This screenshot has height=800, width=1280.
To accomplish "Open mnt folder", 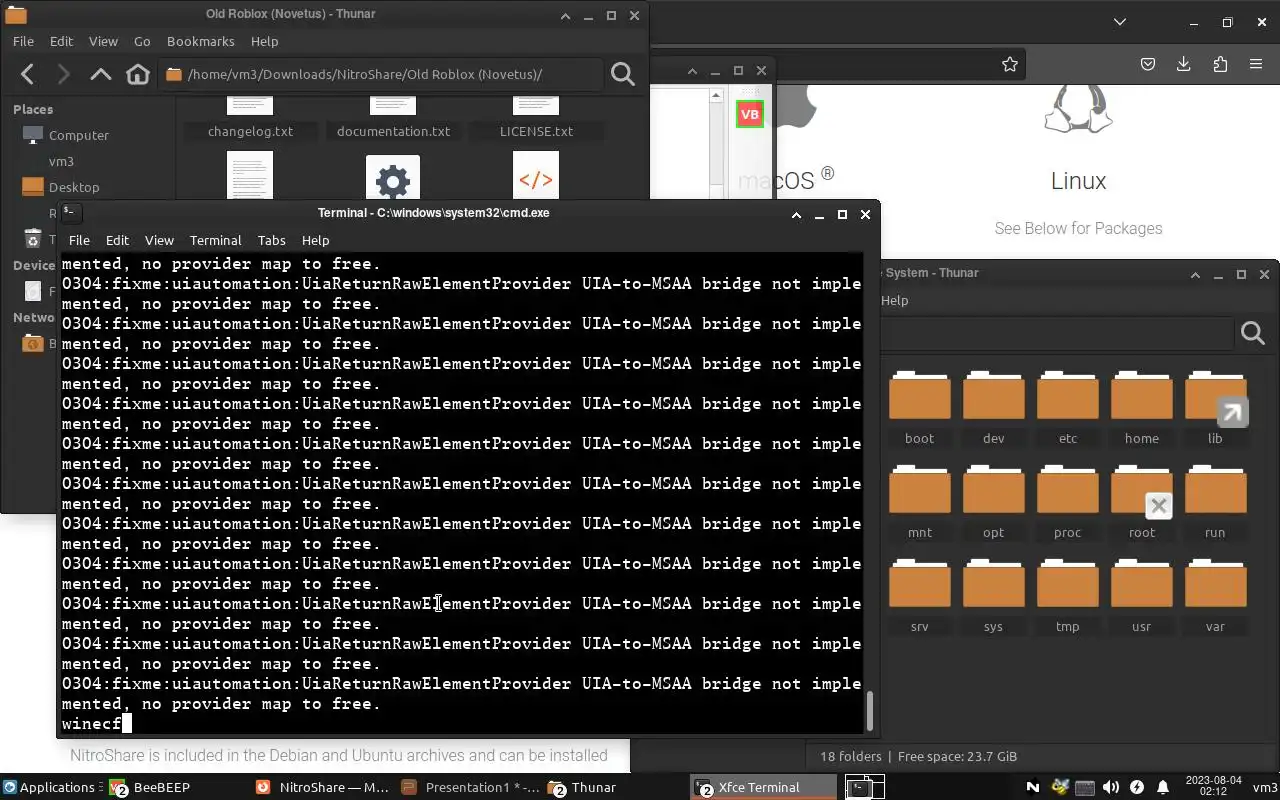I will tap(919, 502).
